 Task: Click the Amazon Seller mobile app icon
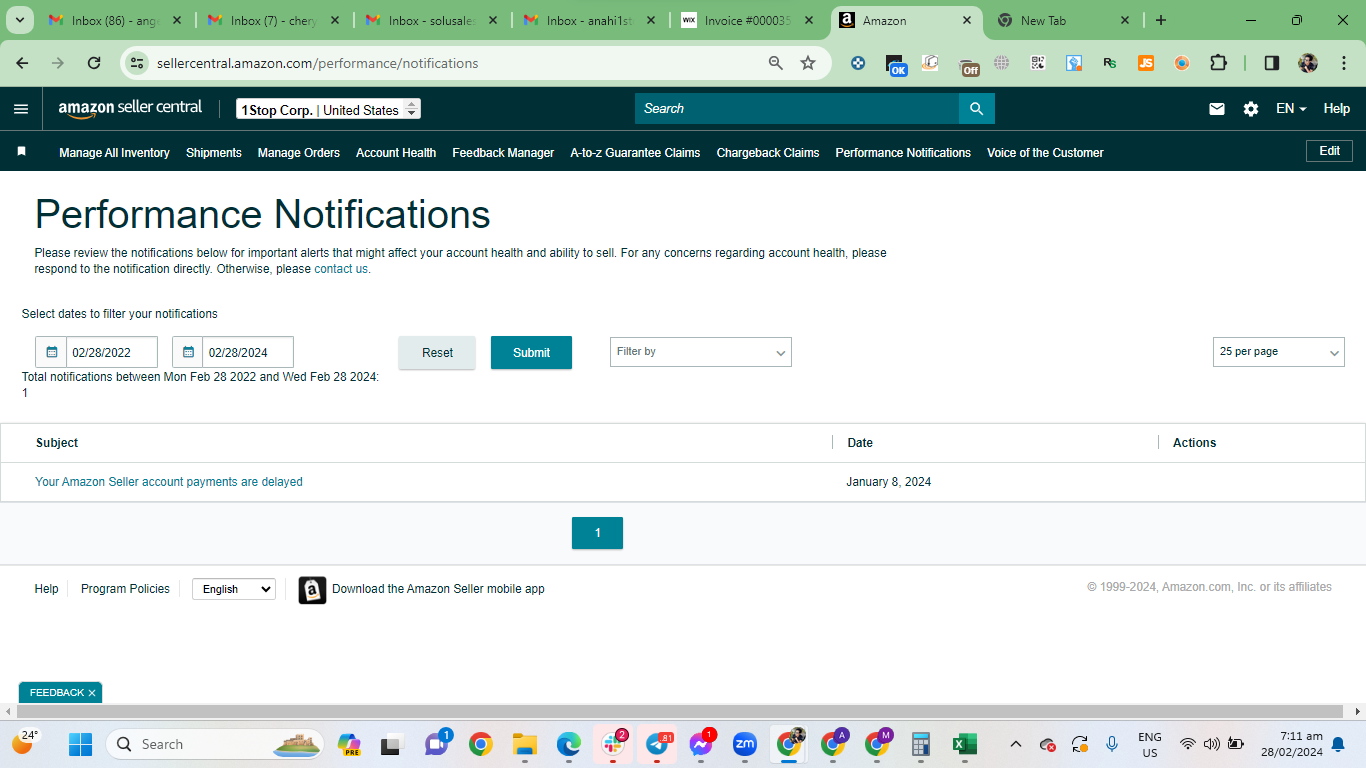click(312, 590)
